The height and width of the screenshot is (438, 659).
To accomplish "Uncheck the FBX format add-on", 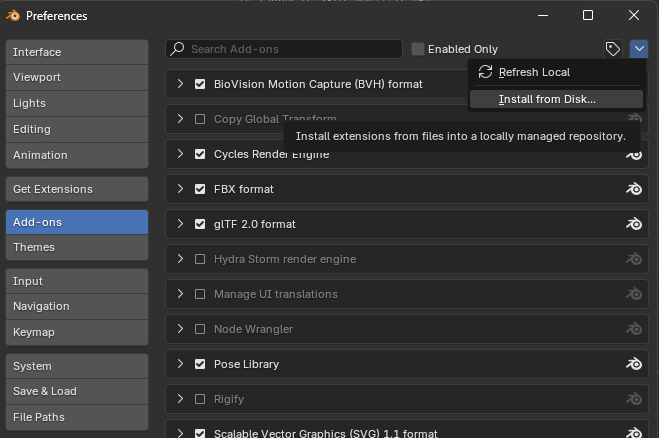I will coord(200,189).
